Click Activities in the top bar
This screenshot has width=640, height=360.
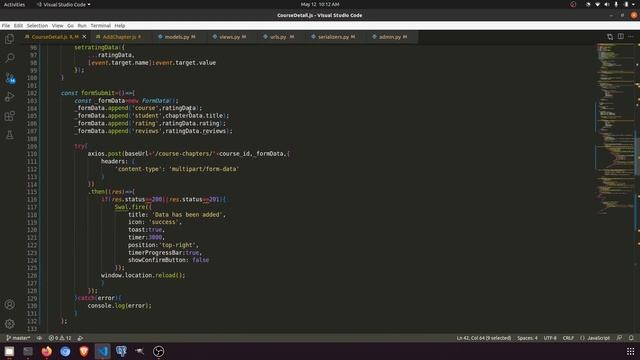click(14, 4)
